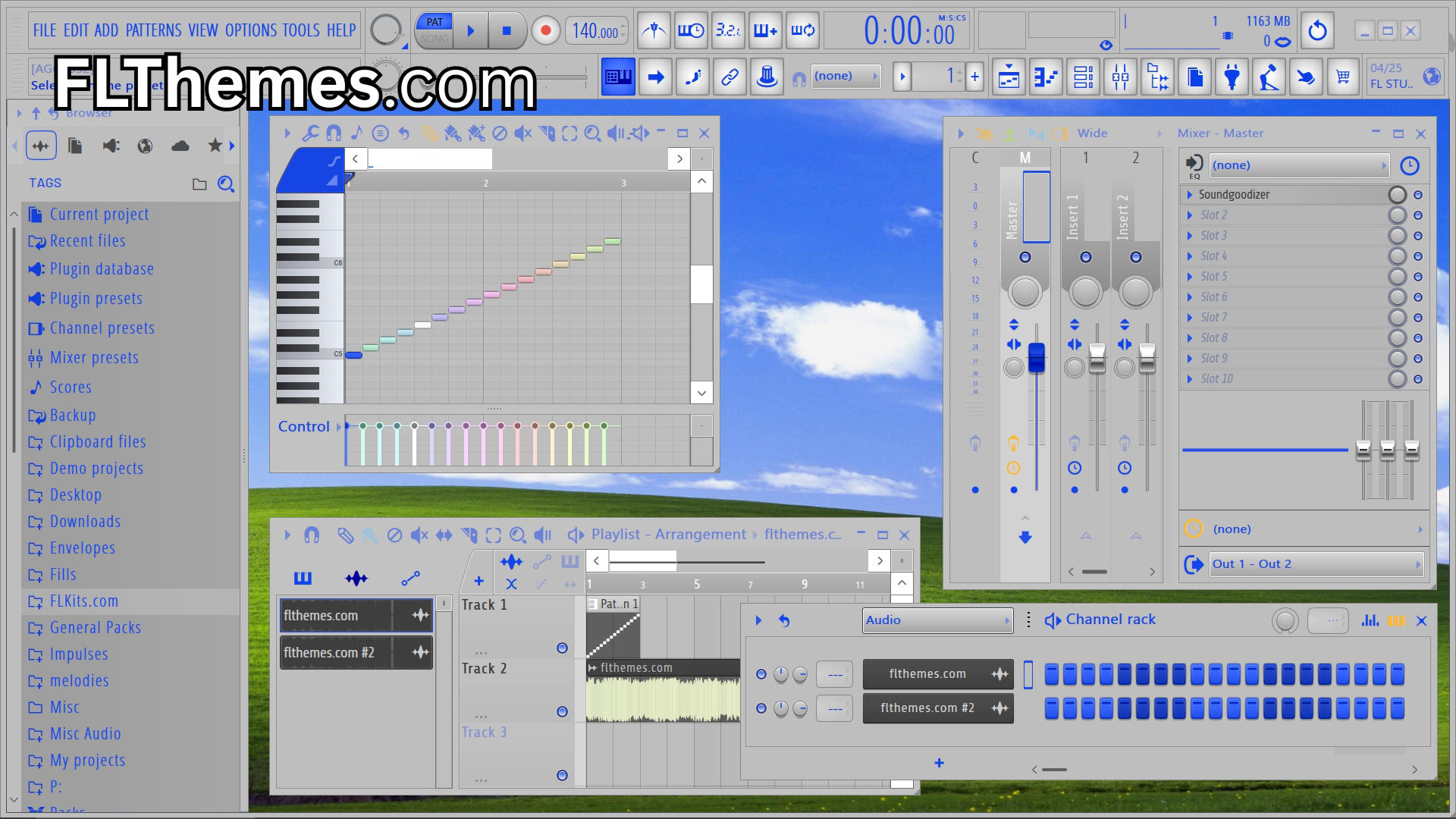This screenshot has width=1456, height=819.
Task: Click the stamp tool hat icon
Action: pos(767,77)
